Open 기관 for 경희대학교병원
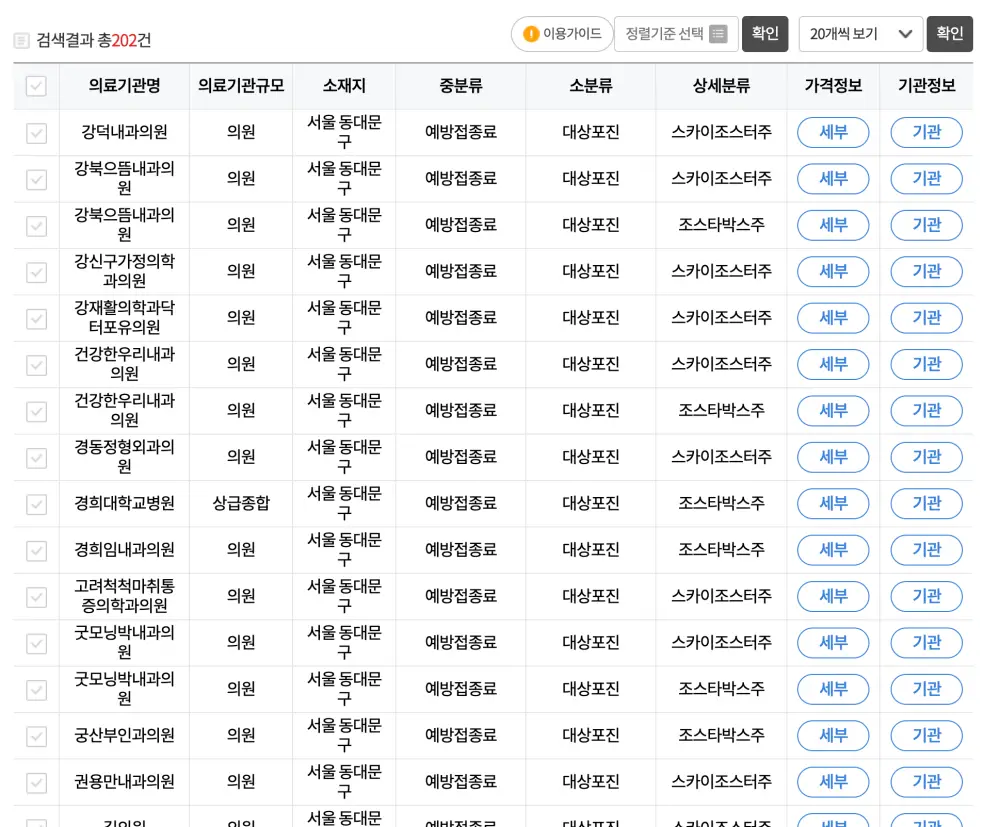The height and width of the screenshot is (827, 1000). (x=926, y=504)
